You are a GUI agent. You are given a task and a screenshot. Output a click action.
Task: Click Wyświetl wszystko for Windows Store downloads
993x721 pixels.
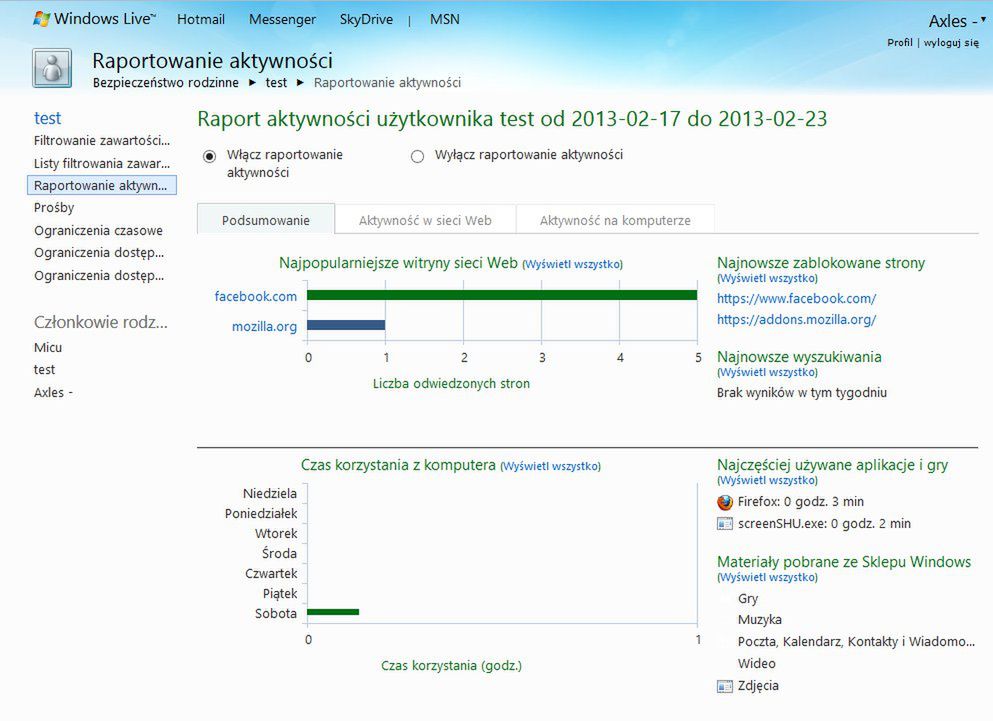point(768,577)
